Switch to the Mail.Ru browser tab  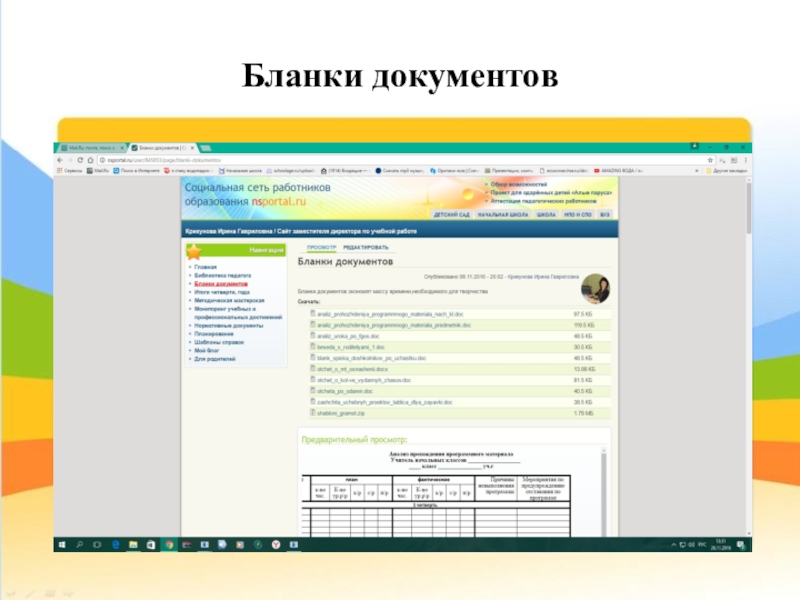(92, 147)
